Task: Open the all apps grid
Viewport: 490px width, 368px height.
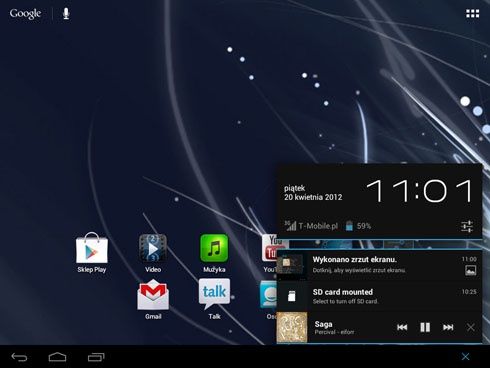Action: pos(472,13)
